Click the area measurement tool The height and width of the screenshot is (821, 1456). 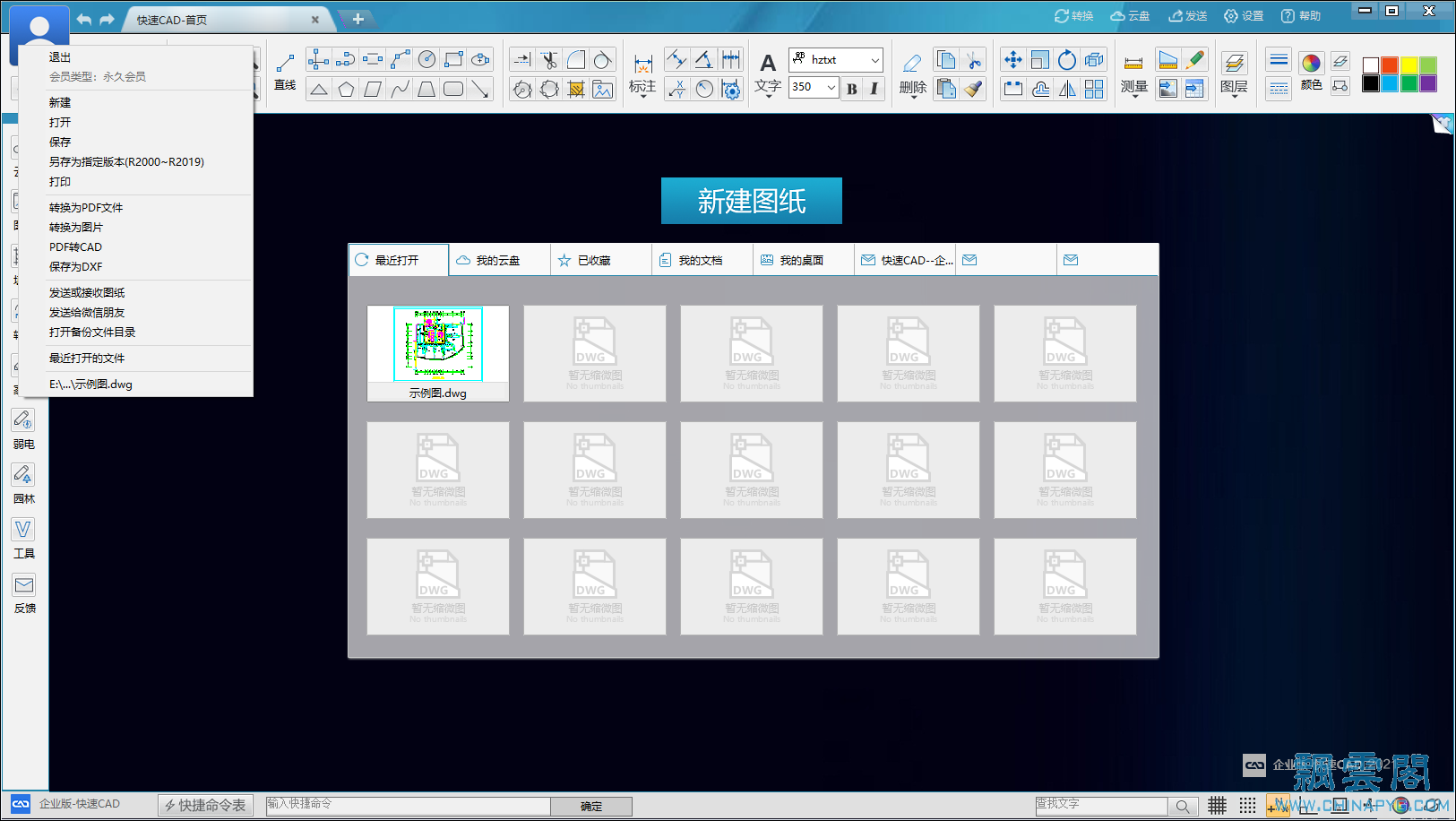click(x=1167, y=60)
